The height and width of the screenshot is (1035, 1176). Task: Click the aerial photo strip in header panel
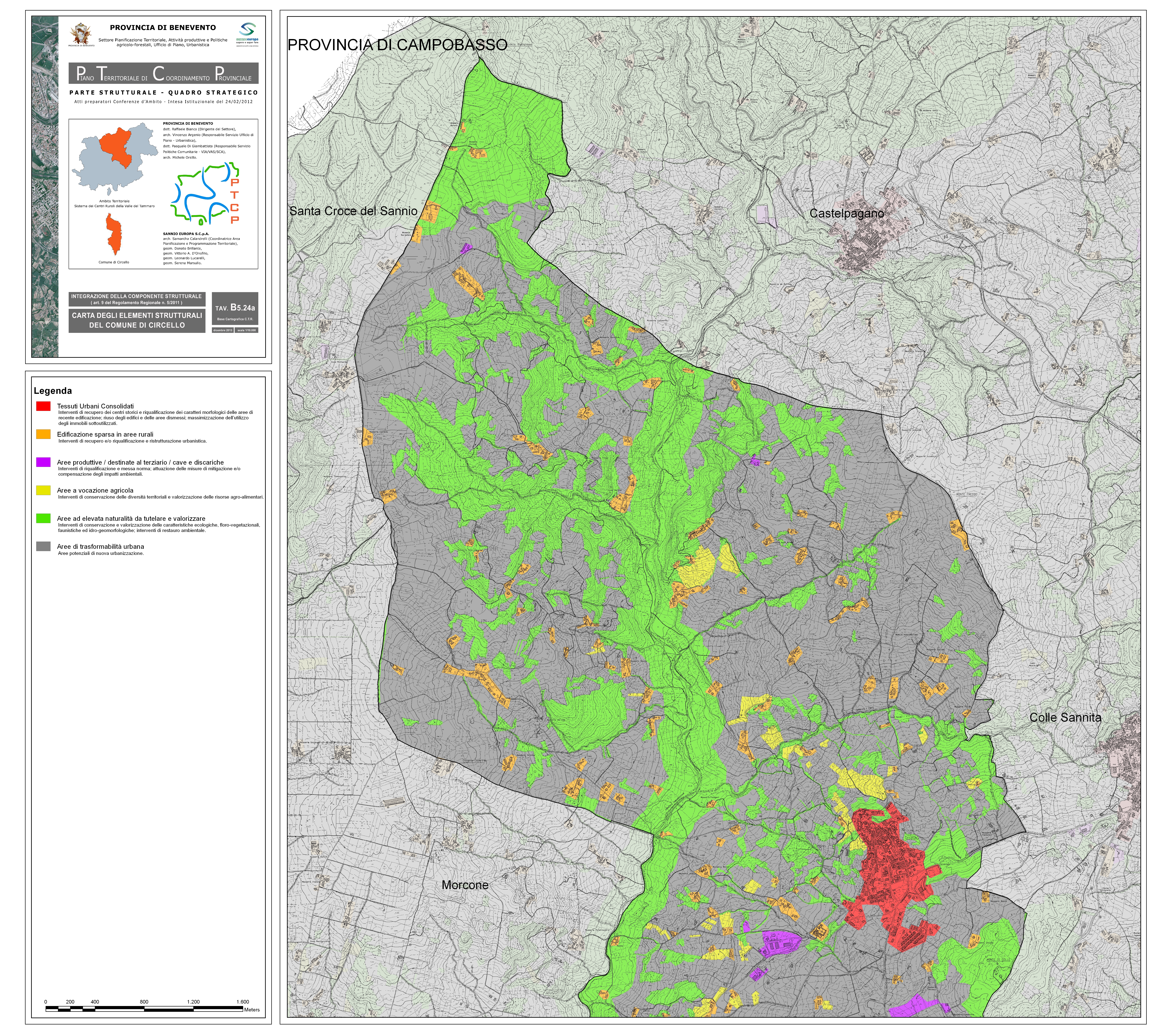(x=45, y=186)
